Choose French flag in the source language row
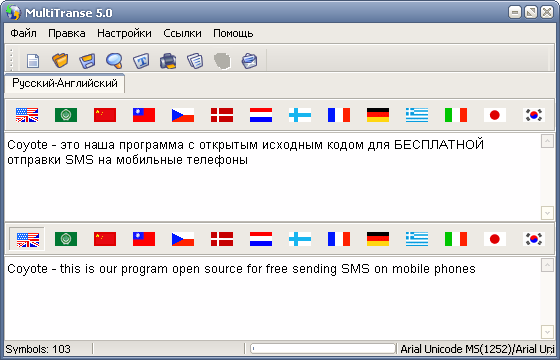 click(x=339, y=115)
